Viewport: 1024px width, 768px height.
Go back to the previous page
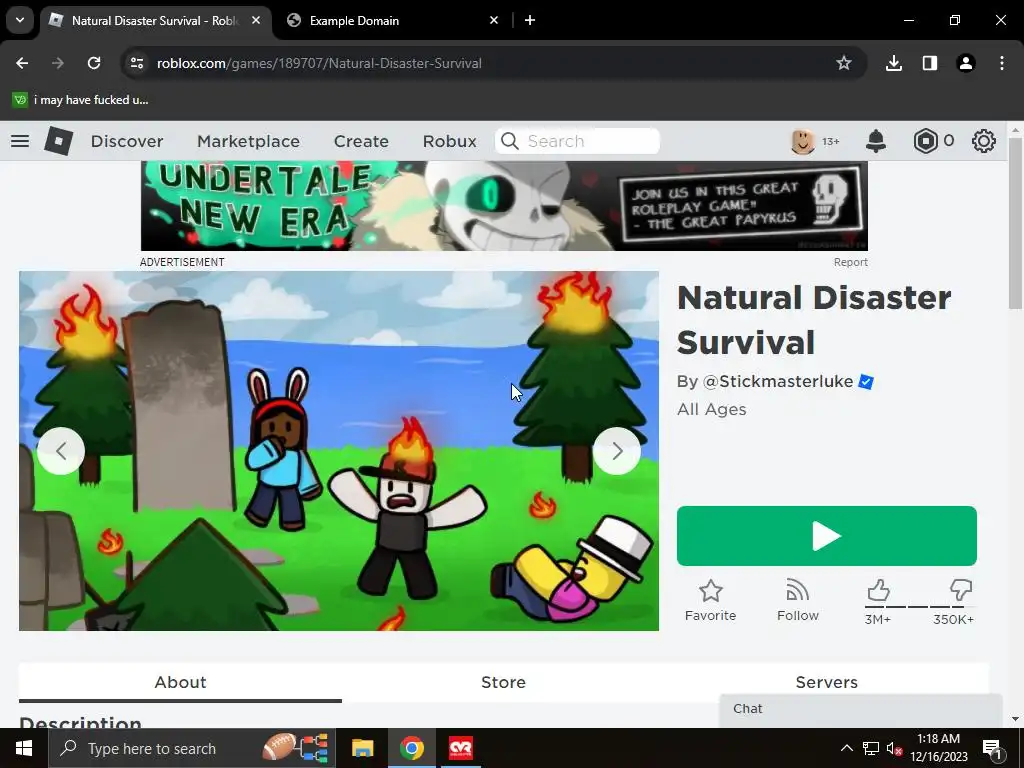click(x=22, y=63)
